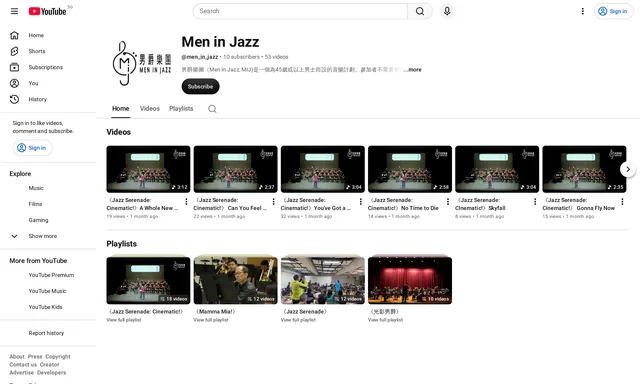The width and height of the screenshot is (640, 384).
Task: Open Subscriptions in the sidebar
Action: 48,67
